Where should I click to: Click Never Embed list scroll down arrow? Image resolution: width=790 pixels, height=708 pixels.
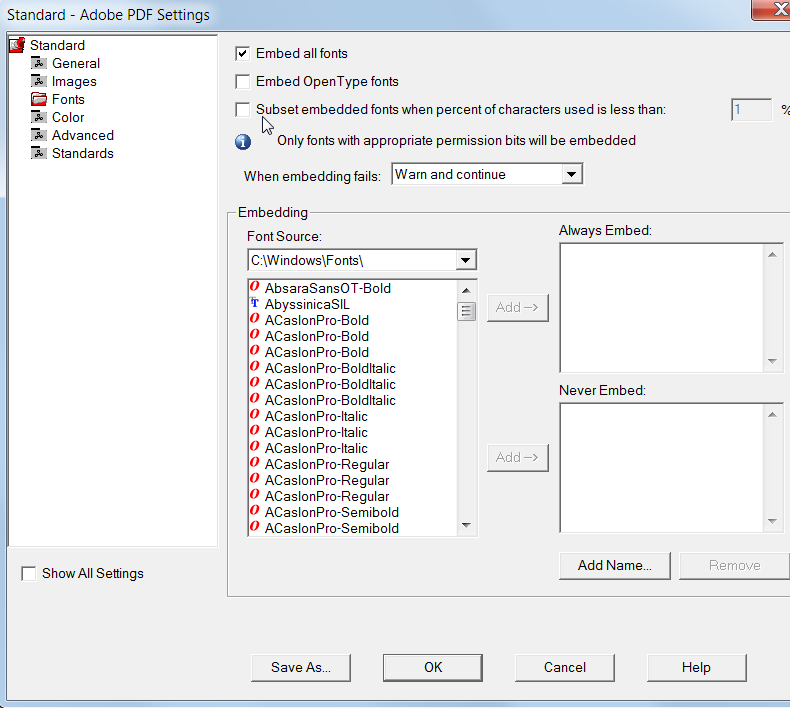(x=772, y=522)
